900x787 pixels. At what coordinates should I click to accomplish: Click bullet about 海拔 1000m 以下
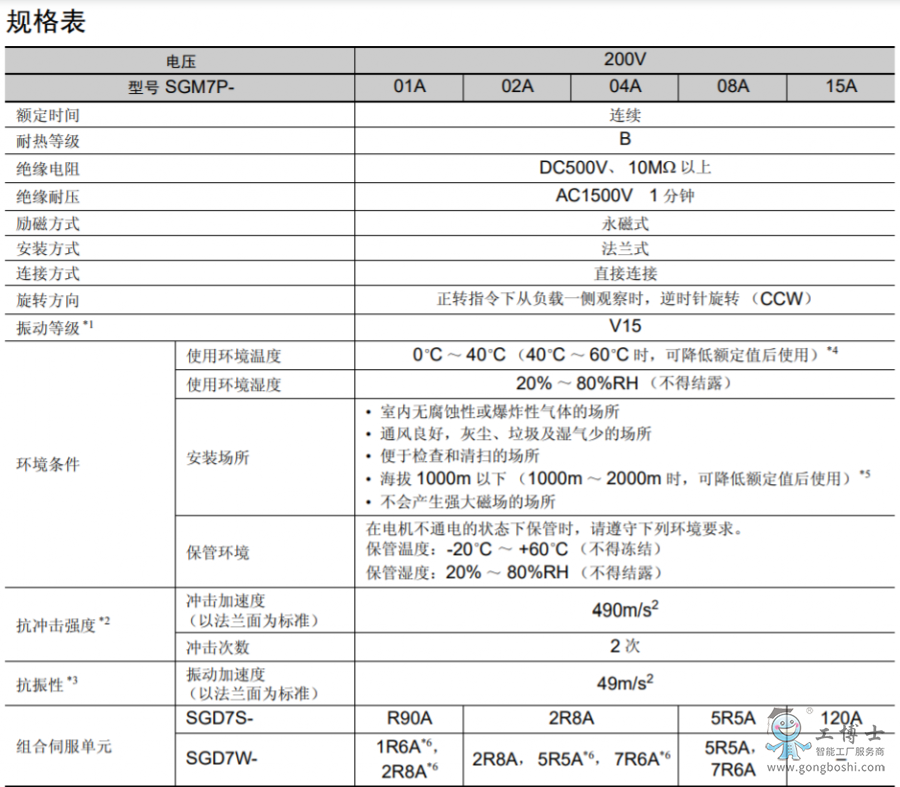coord(618,478)
